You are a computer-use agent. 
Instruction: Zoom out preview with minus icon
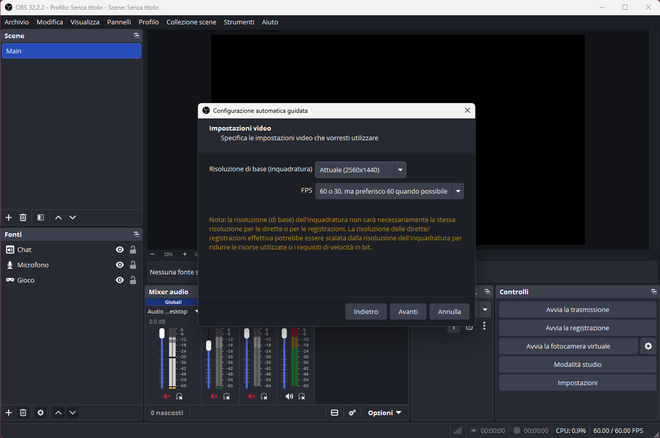pos(152,254)
